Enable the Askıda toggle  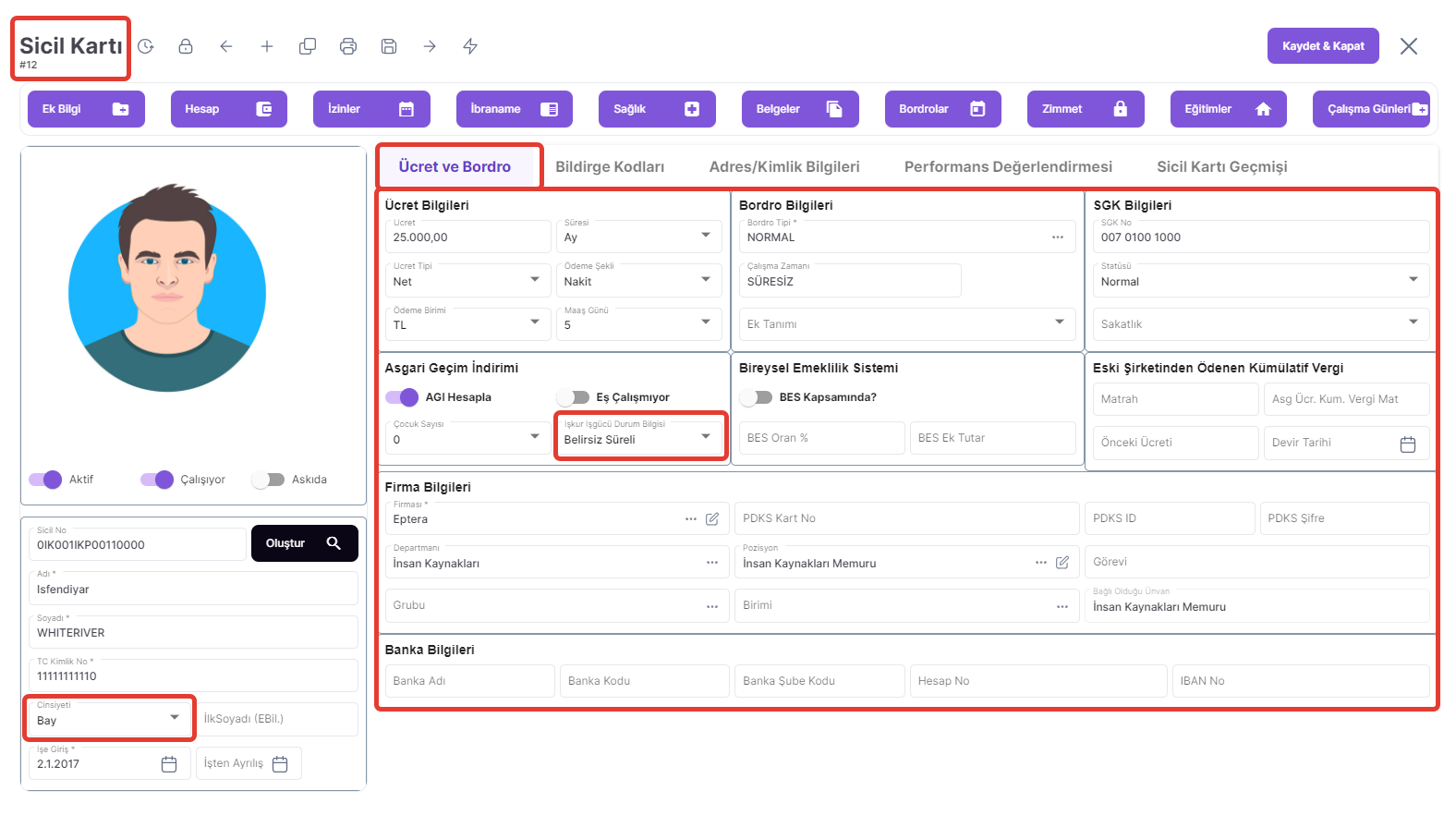[x=268, y=480]
